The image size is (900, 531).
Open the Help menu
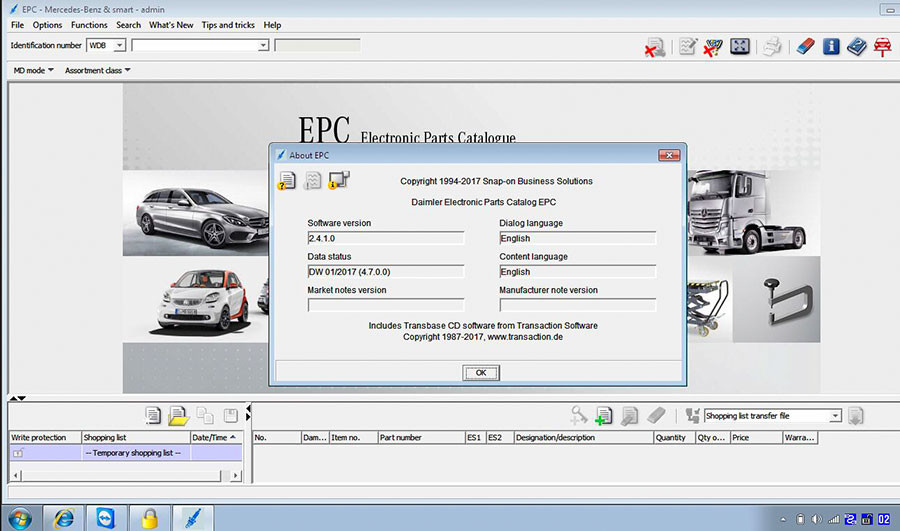click(x=272, y=25)
